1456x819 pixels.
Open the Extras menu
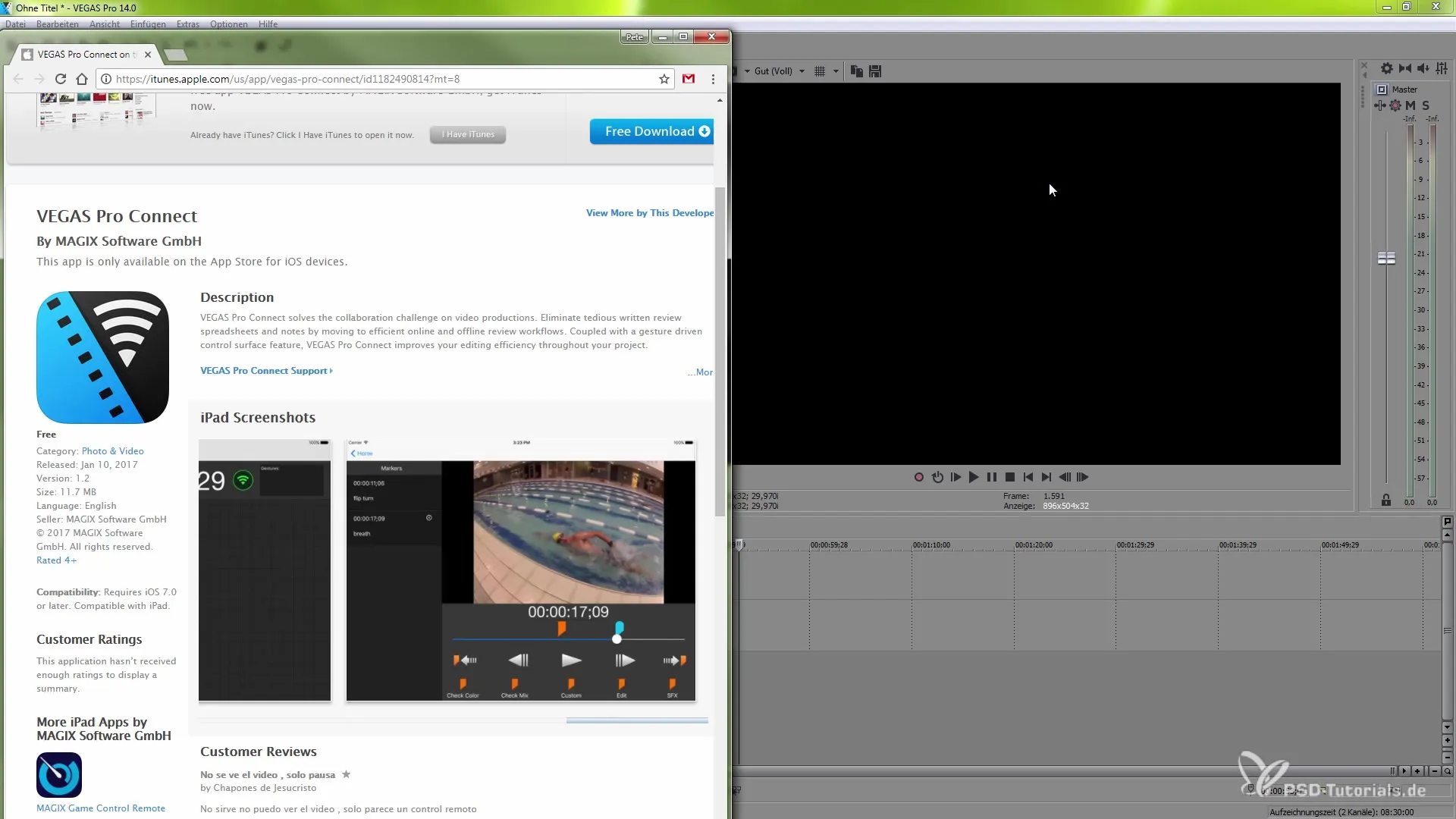coord(188,24)
